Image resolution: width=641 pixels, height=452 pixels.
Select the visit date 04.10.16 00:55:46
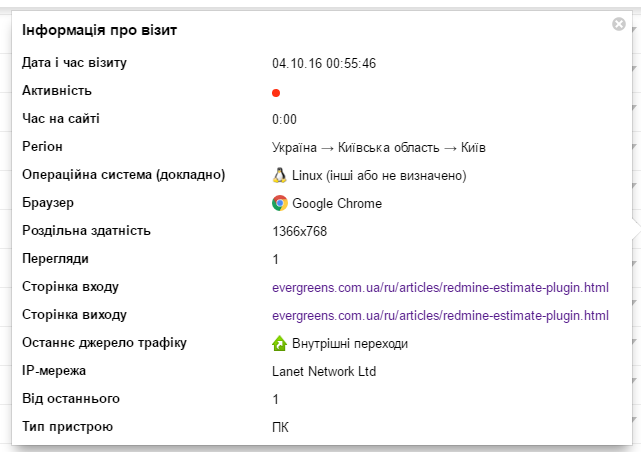324,63
